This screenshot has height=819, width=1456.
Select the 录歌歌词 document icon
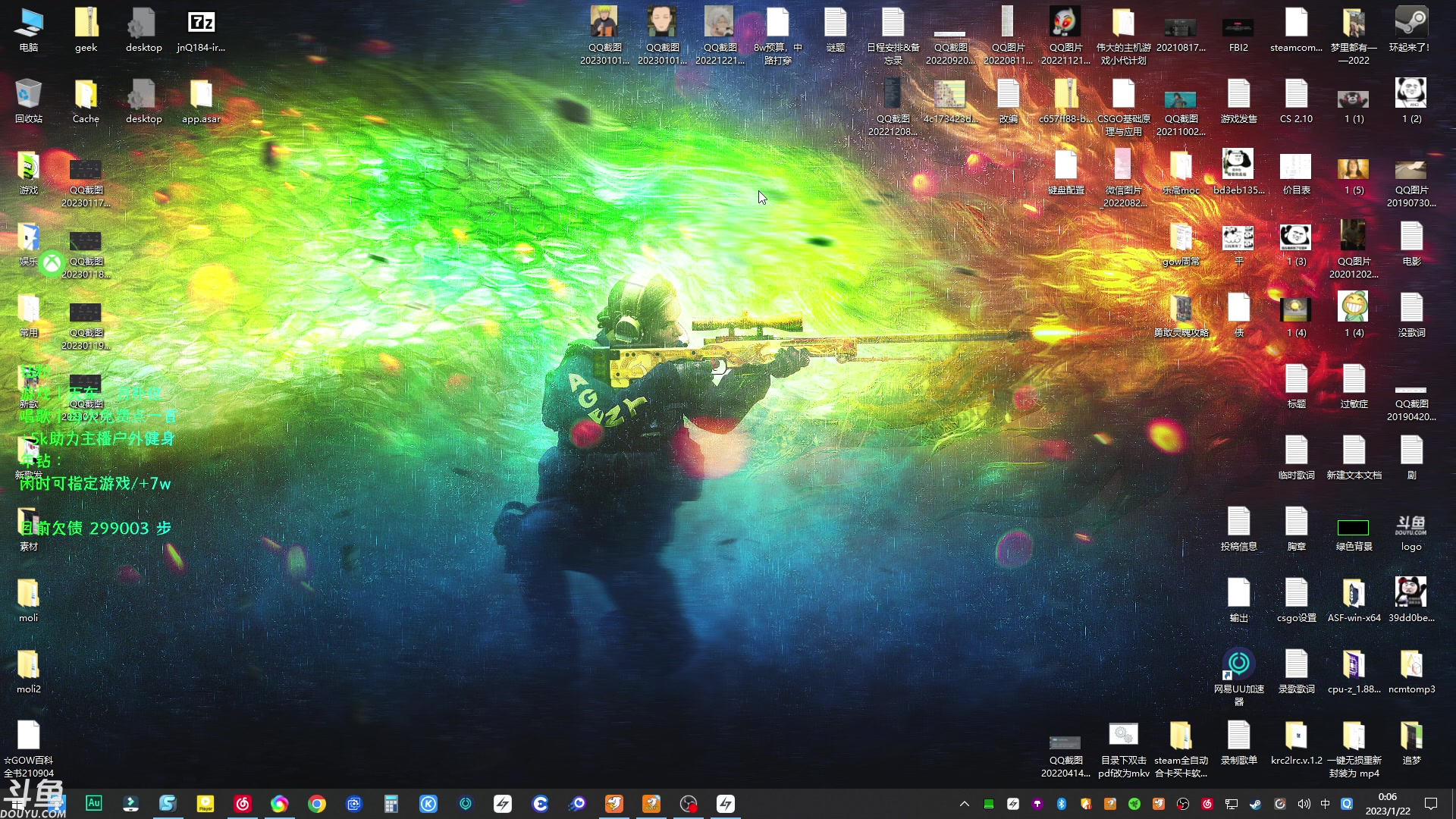click(x=1296, y=670)
